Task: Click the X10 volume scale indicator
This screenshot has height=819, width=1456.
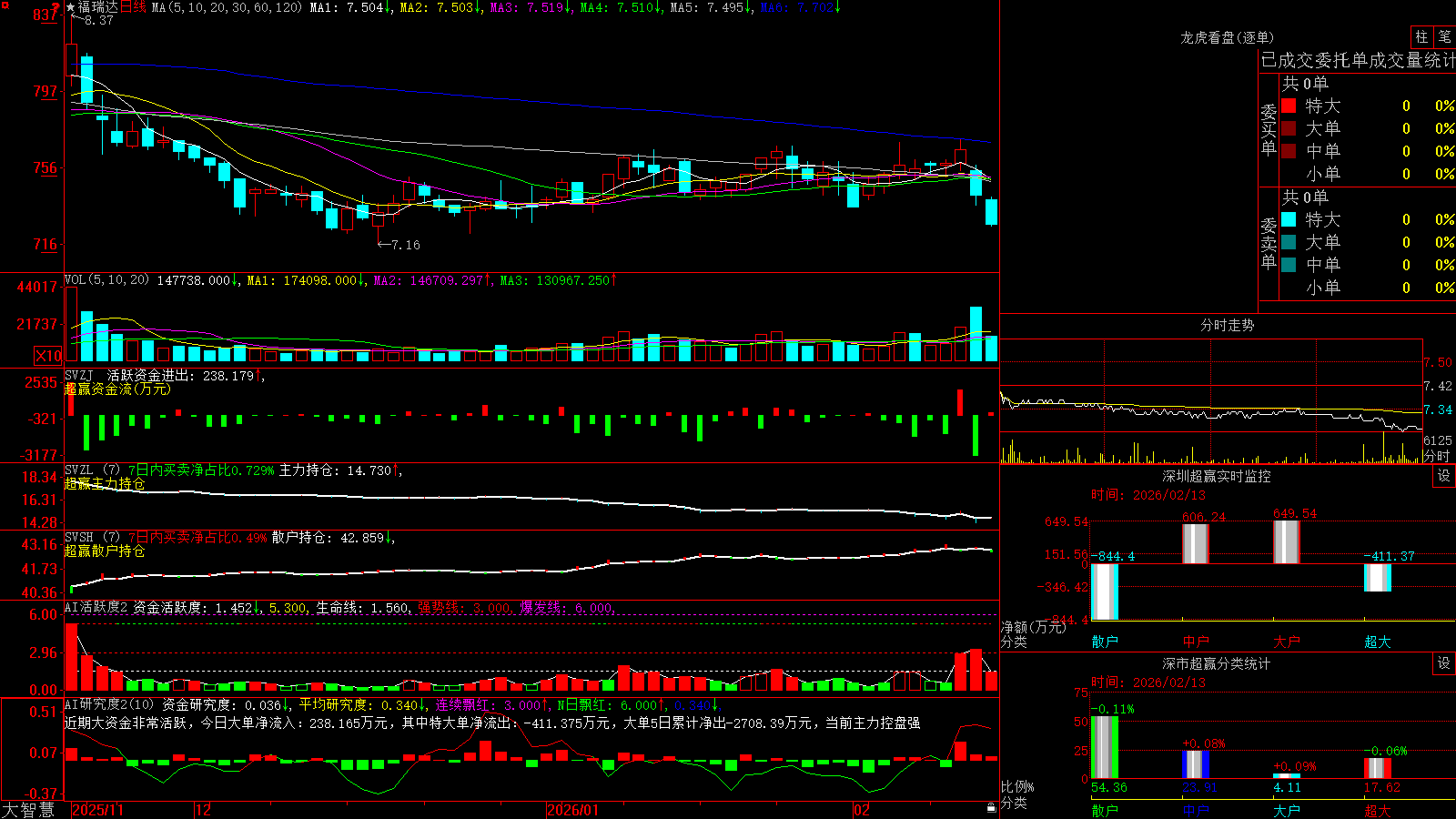Action: click(x=48, y=356)
